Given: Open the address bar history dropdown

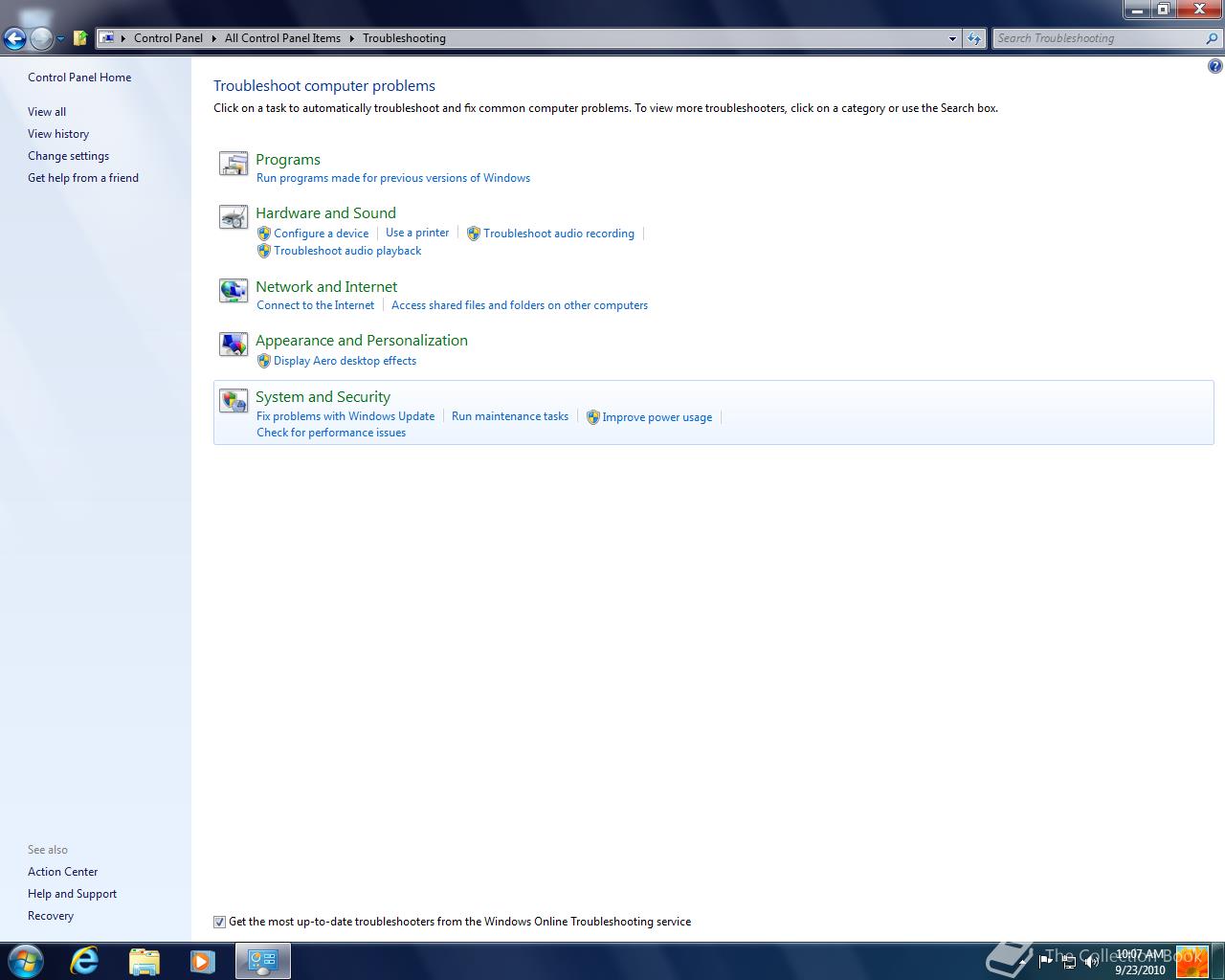Looking at the screenshot, I should click(x=952, y=38).
